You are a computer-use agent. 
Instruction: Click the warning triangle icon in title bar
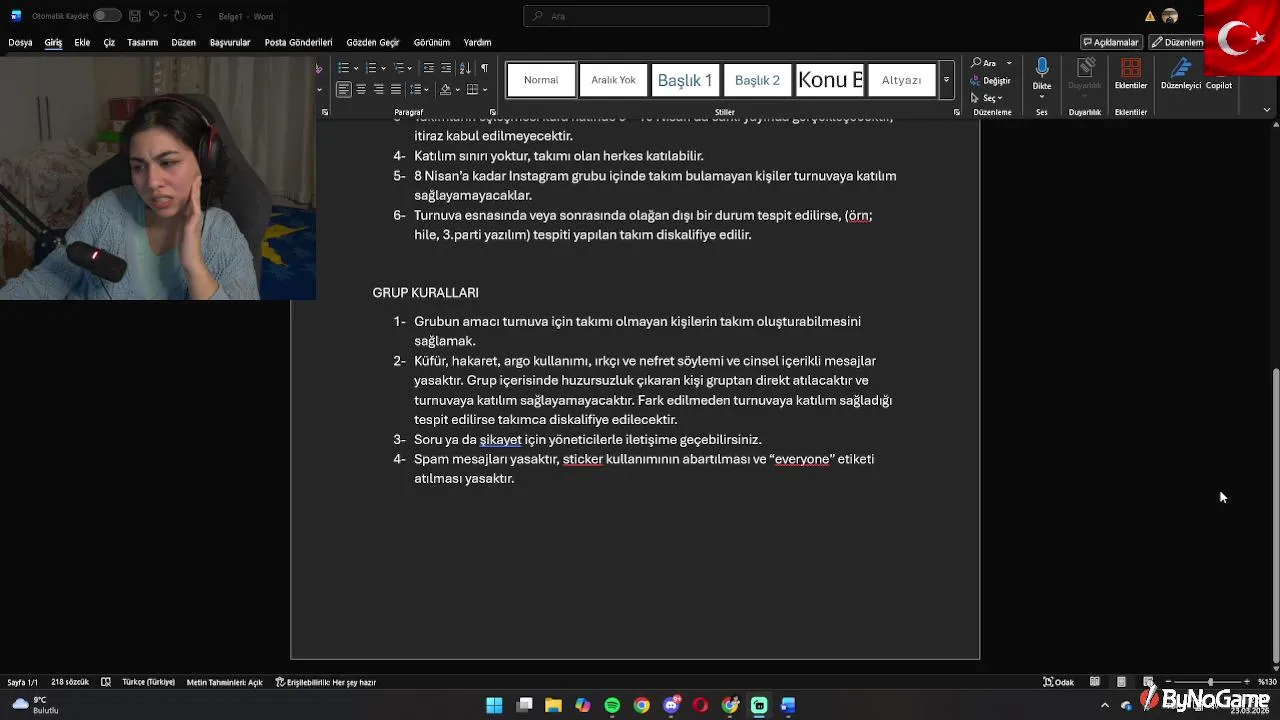click(1150, 16)
